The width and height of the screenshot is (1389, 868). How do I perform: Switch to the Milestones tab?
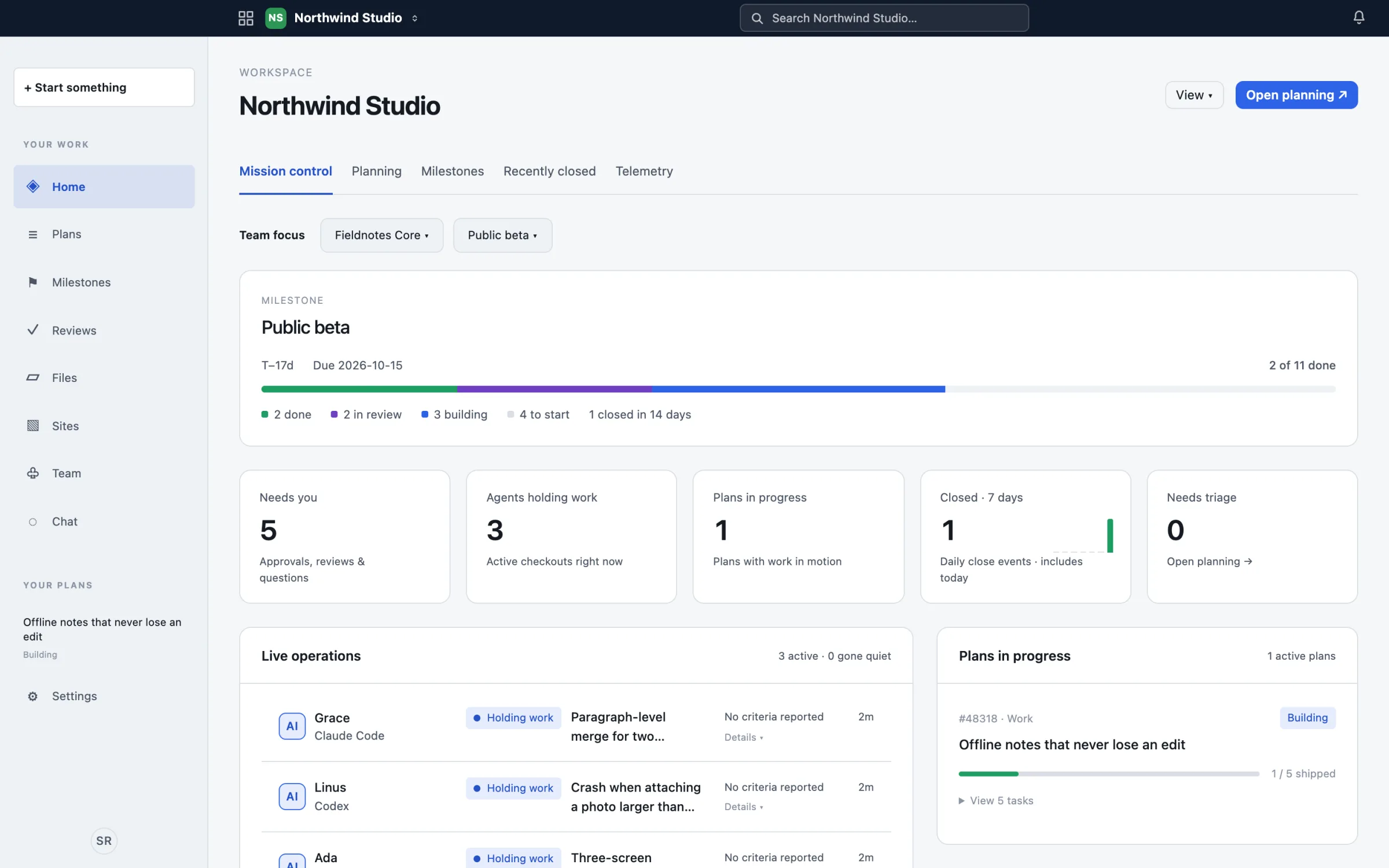point(453,171)
